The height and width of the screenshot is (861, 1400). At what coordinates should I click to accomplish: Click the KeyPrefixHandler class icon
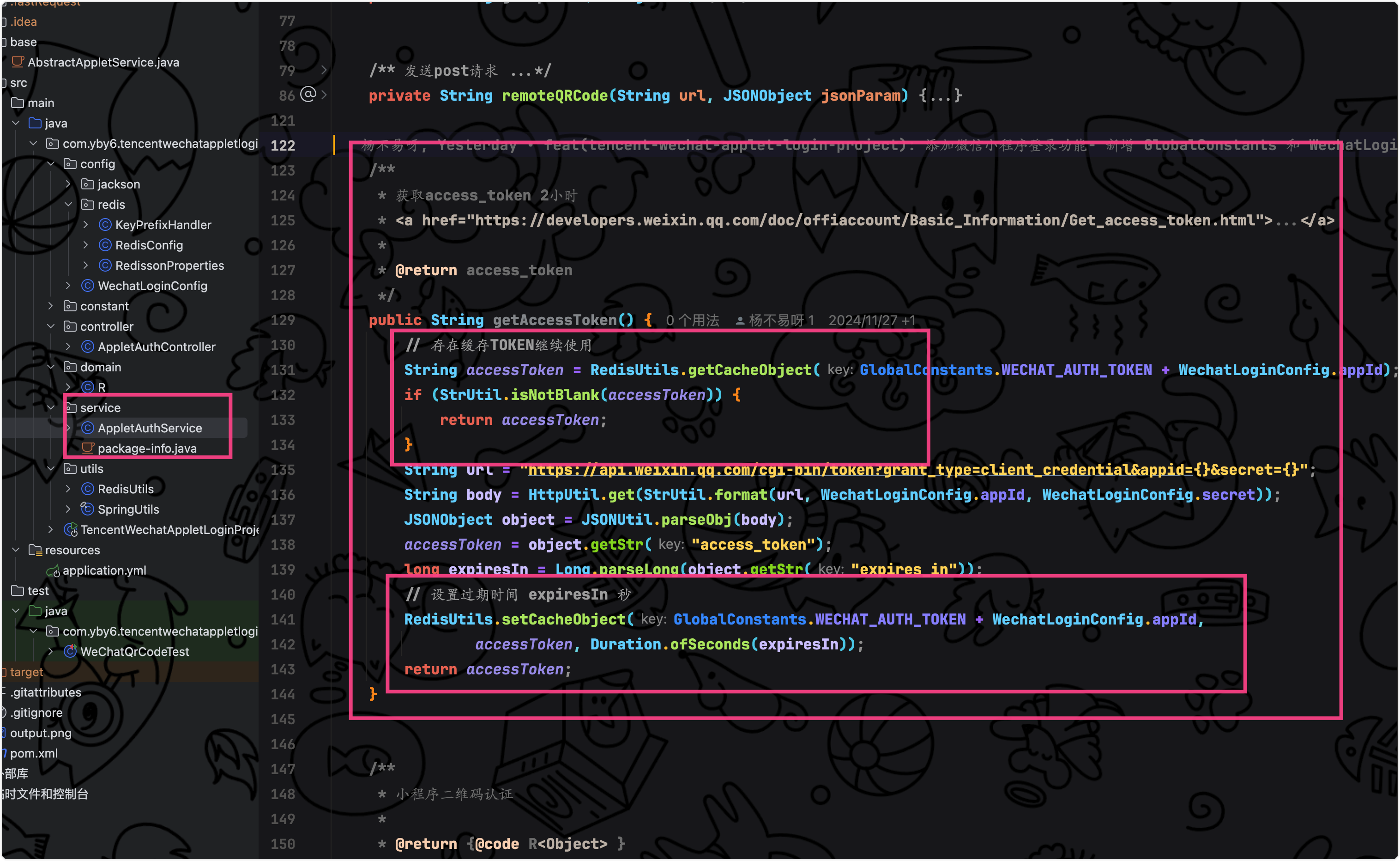point(105,225)
